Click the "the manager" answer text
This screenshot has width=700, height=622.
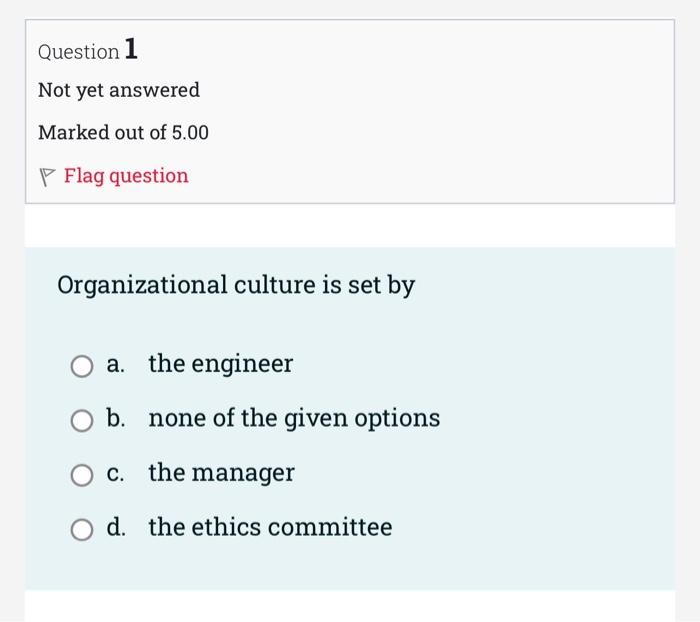coord(221,472)
